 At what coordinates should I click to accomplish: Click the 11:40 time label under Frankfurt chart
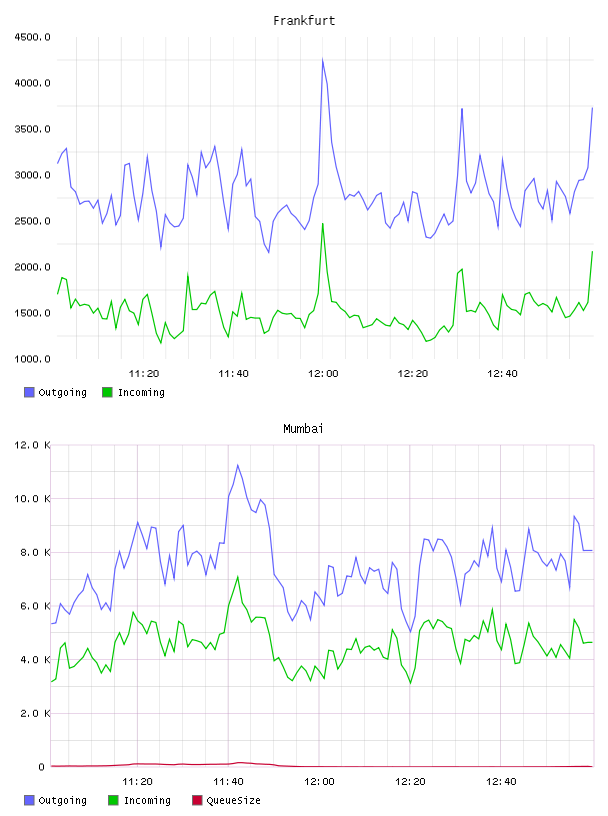(233, 374)
